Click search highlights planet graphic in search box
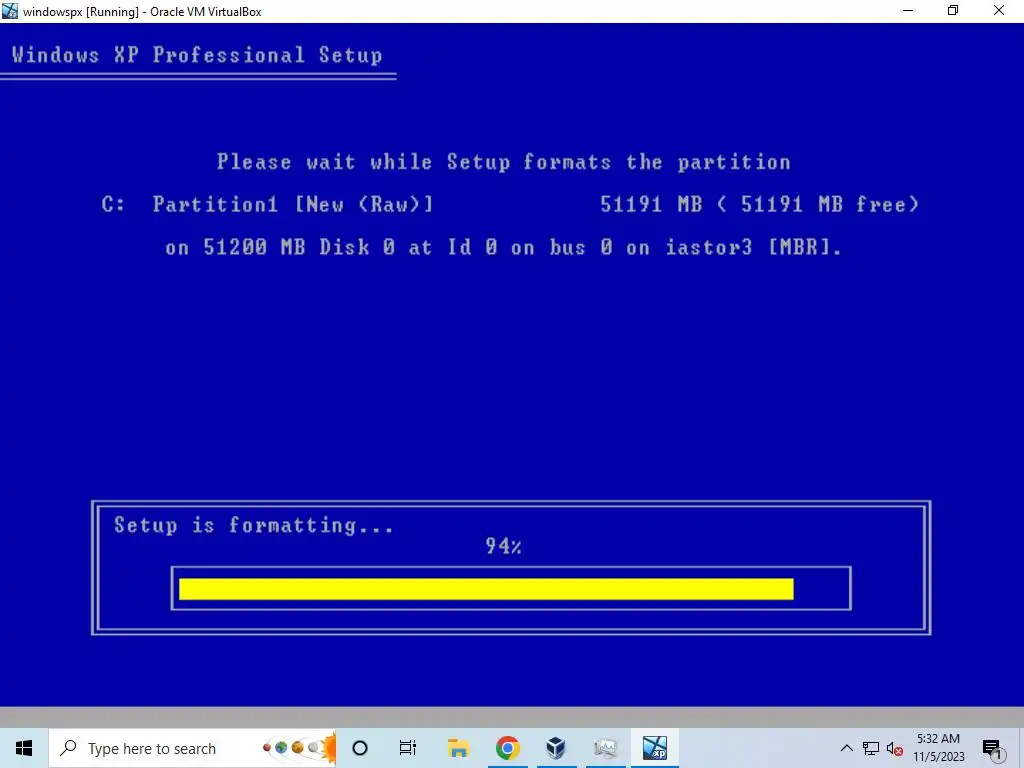Image resolution: width=1024 pixels, height=768 pixels. coord(298,748)
